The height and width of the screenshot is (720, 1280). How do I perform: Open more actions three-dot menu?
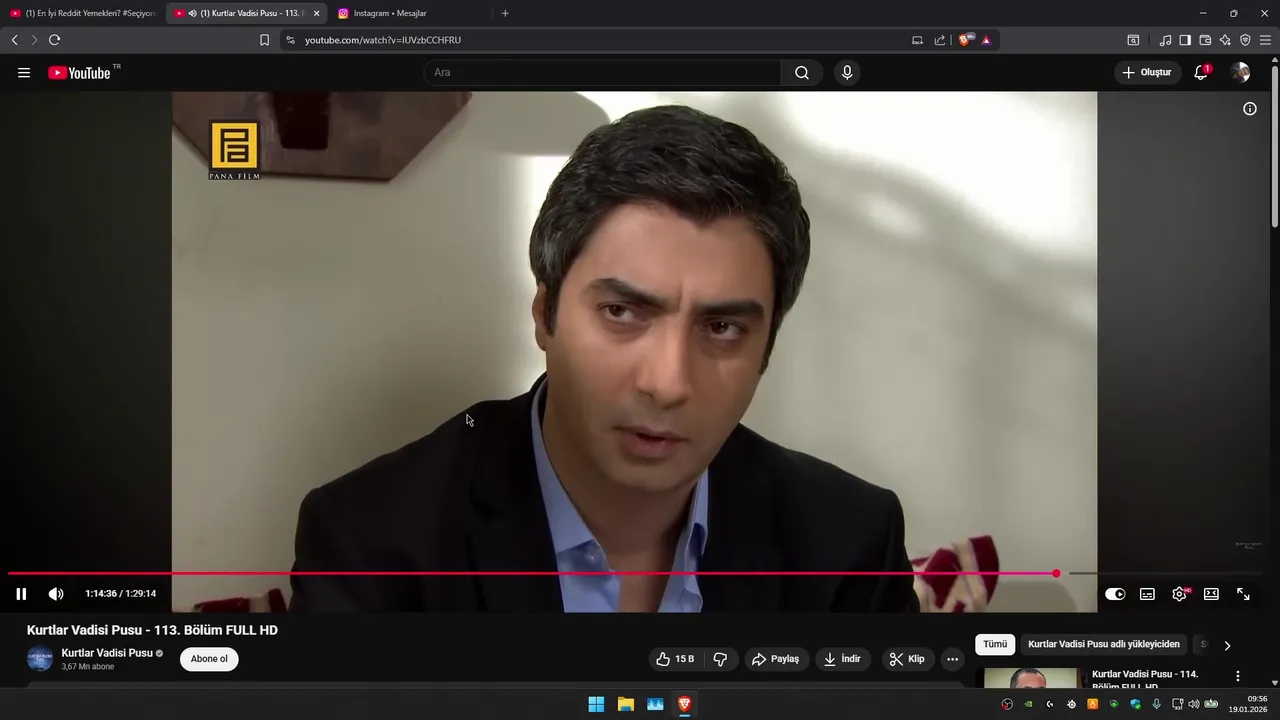952,659
